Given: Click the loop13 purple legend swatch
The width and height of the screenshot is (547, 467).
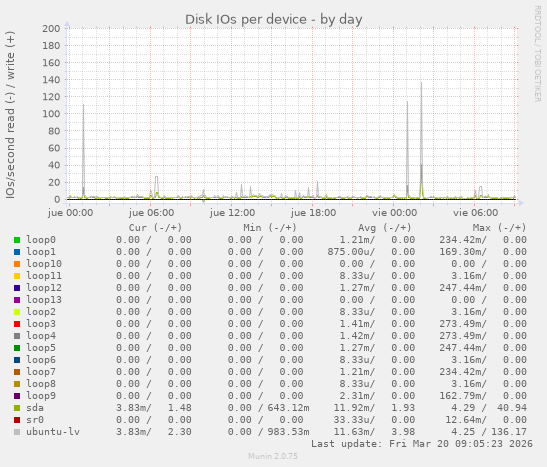Looking at the screenshot, I should (x=17, y=300).
